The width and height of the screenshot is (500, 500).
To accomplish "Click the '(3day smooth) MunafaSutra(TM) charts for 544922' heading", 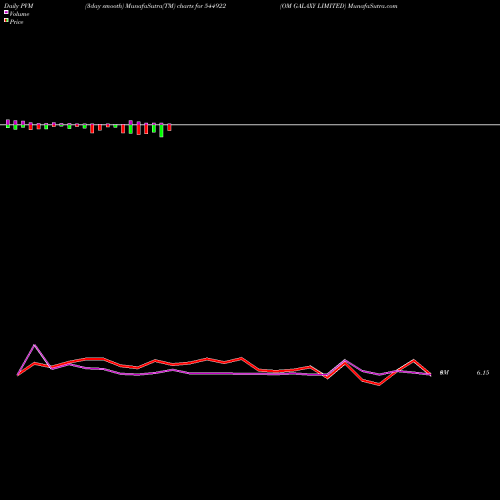I will point(155,6).
